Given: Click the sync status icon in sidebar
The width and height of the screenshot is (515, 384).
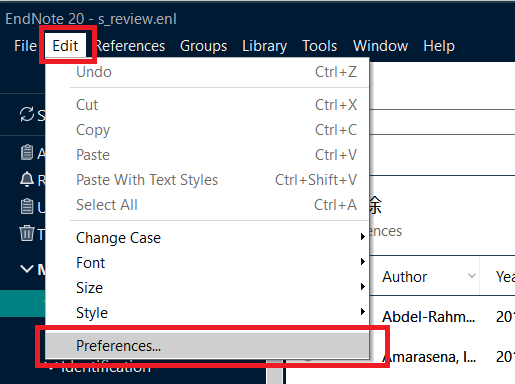Looking at the screenshot, I should click(x=27, y=114).
